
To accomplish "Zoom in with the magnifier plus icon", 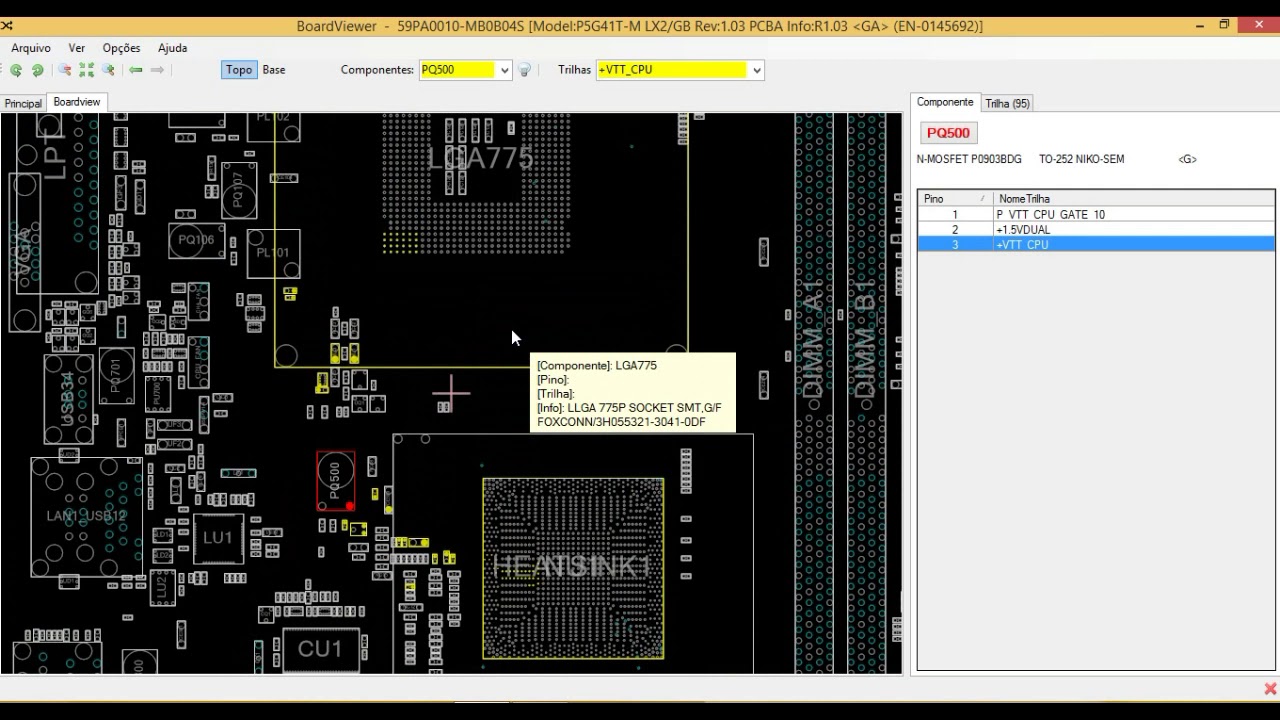I will [x=108, y=70].
